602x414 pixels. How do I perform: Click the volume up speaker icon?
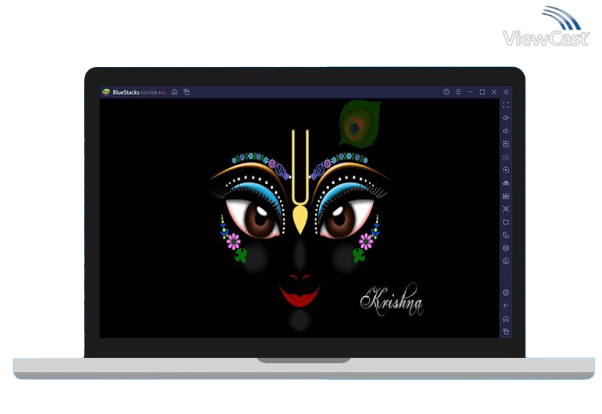506,118
